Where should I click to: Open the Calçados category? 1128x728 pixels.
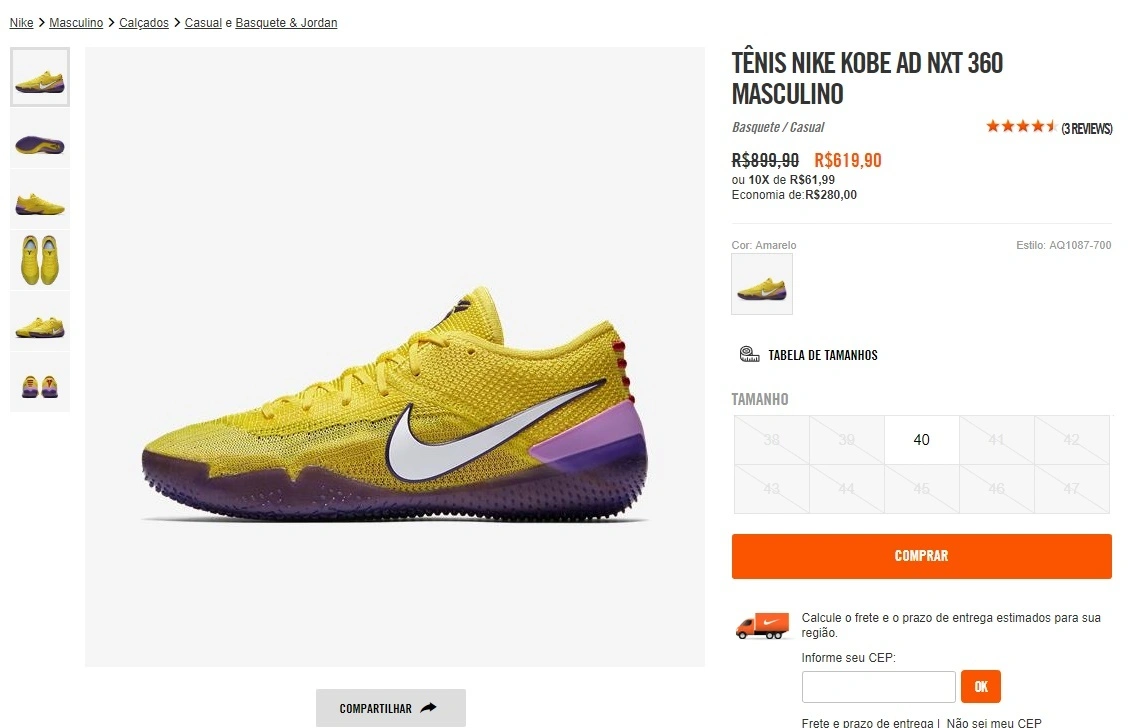click(x=143, y=22)
